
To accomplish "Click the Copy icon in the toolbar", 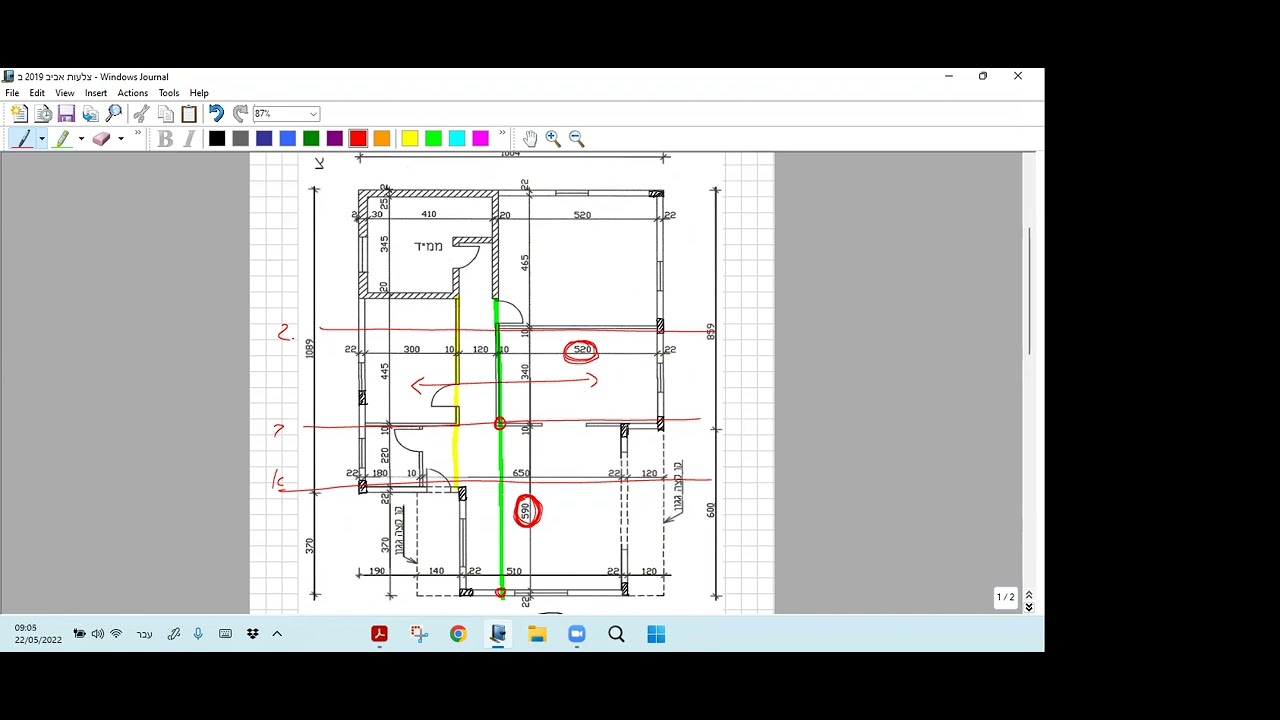I will click(165, 114).
